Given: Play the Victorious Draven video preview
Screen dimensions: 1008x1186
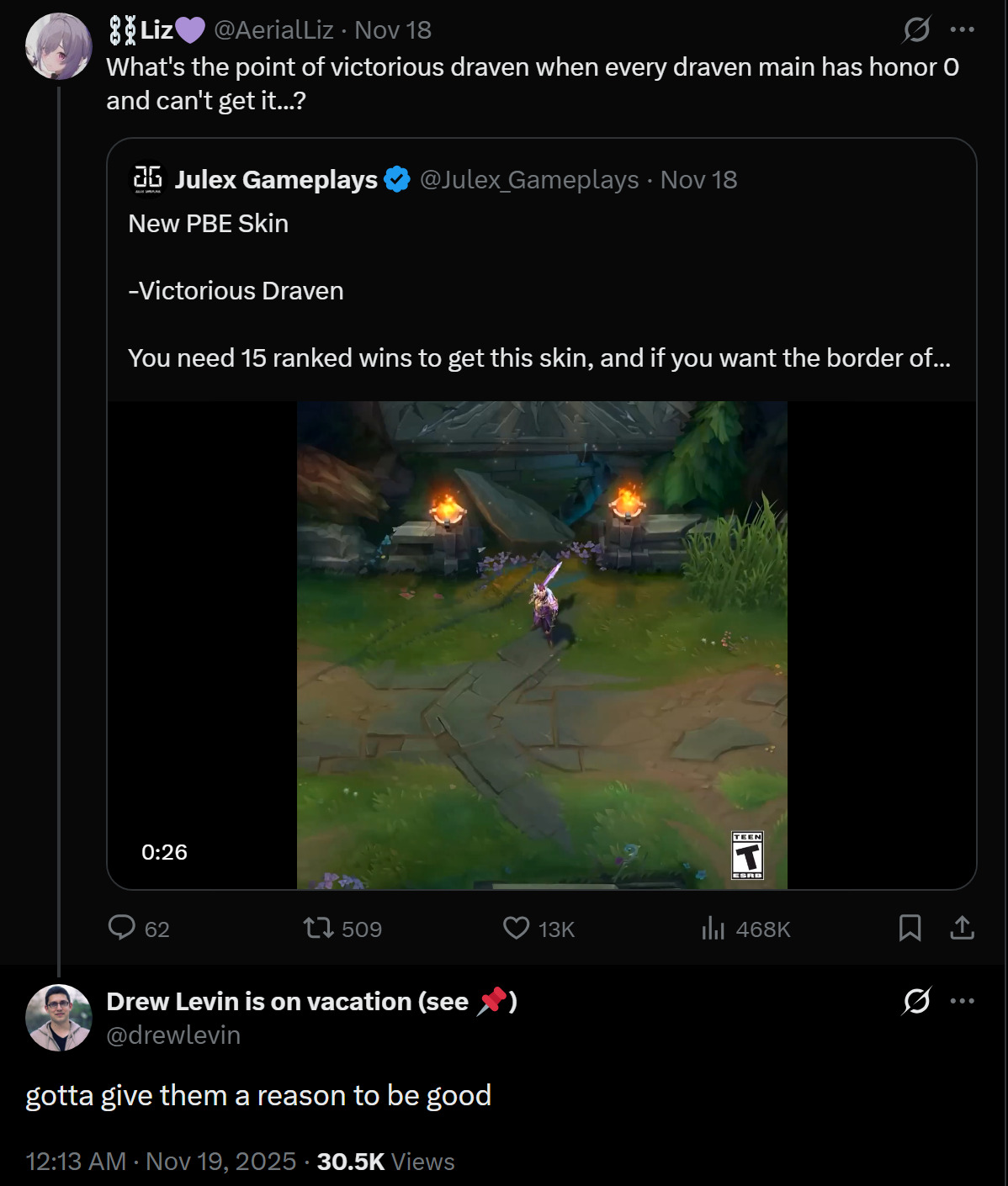Looking at the screenshot, I should (542, 645).
